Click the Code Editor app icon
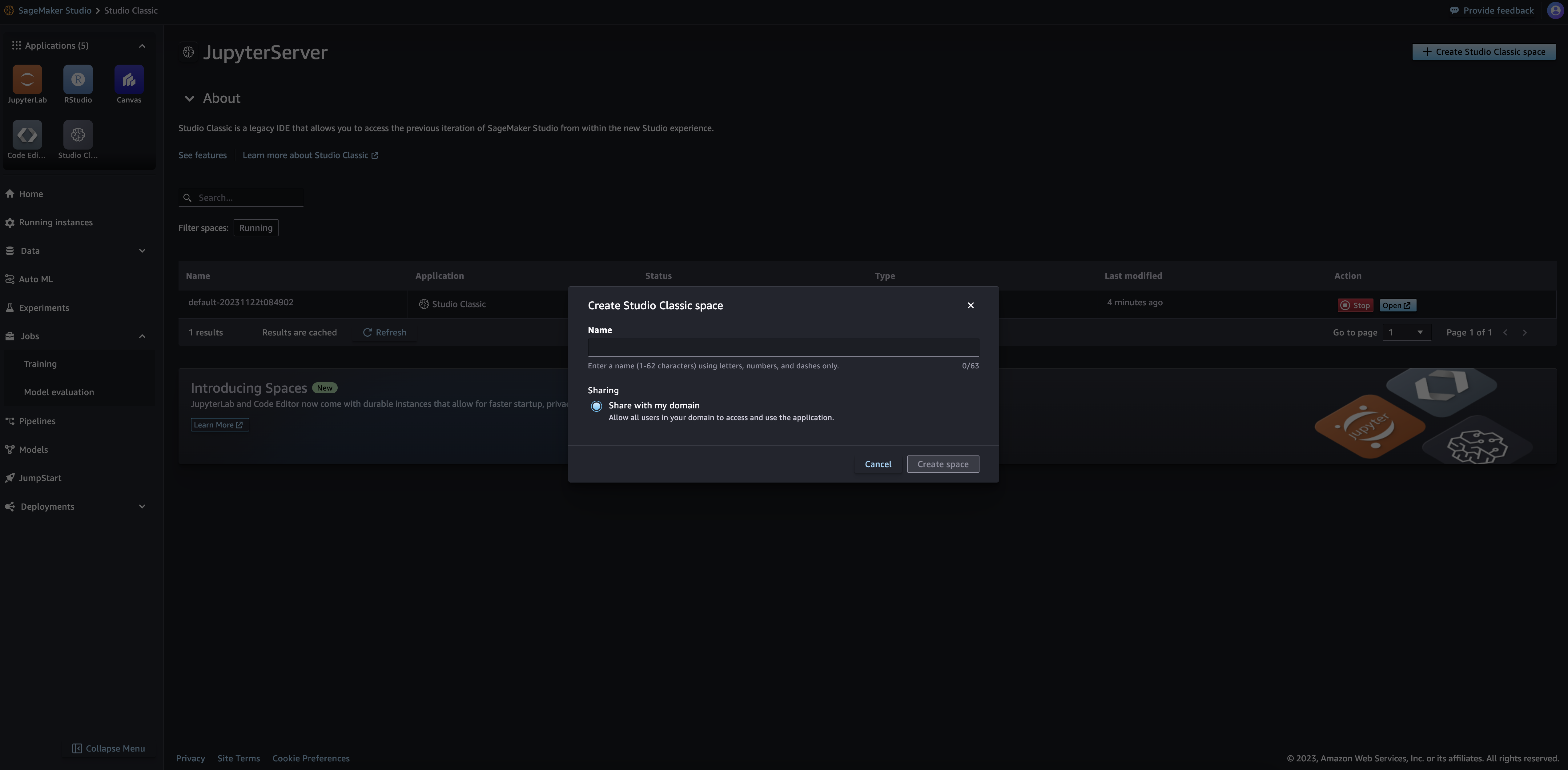This screenshot has width=1568, height=770. click(x=27, y=135)
